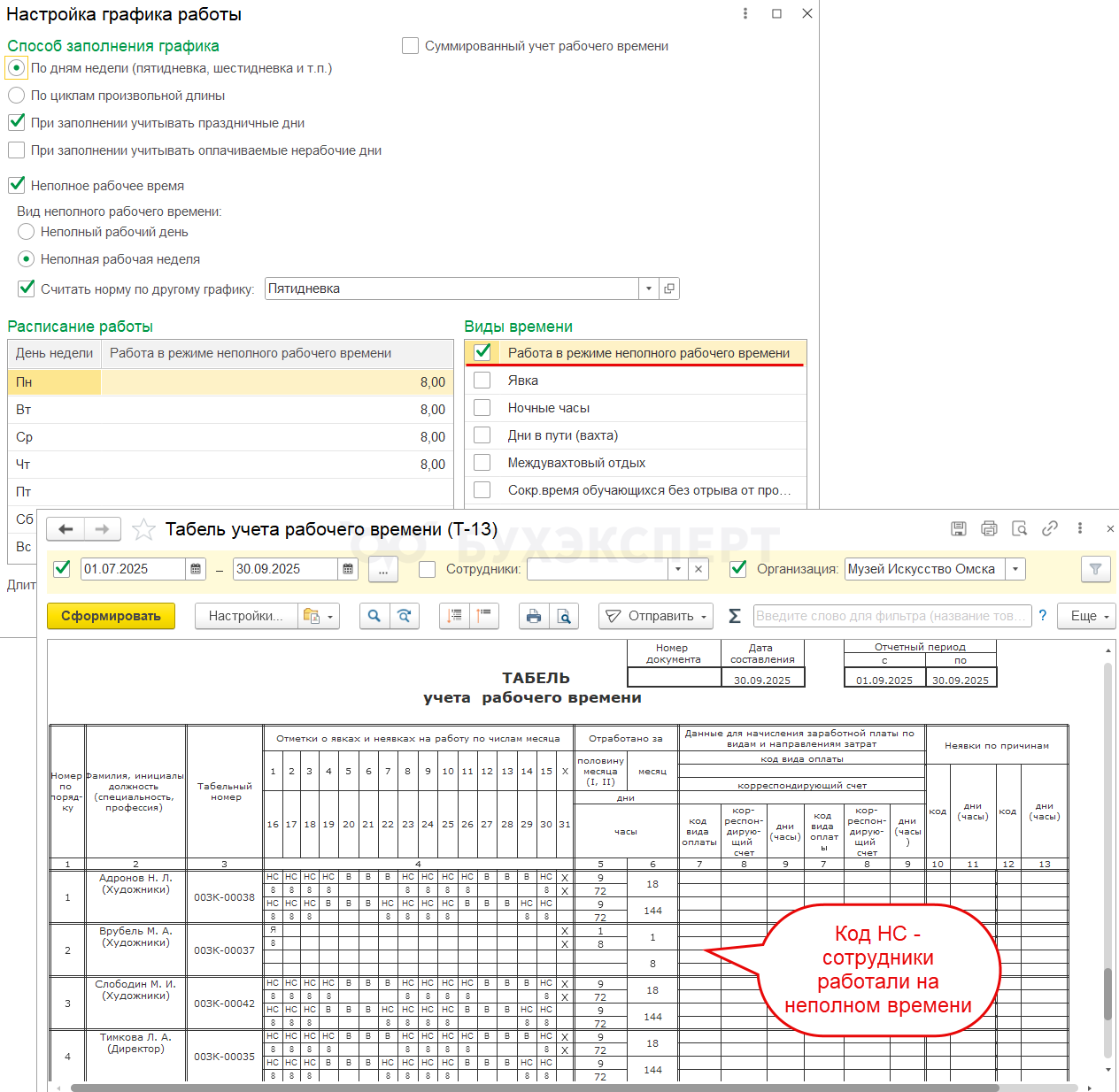This screenshot has height=1092, width=1119.
Task: Open help via the question mark icon
Action: 1043,616
